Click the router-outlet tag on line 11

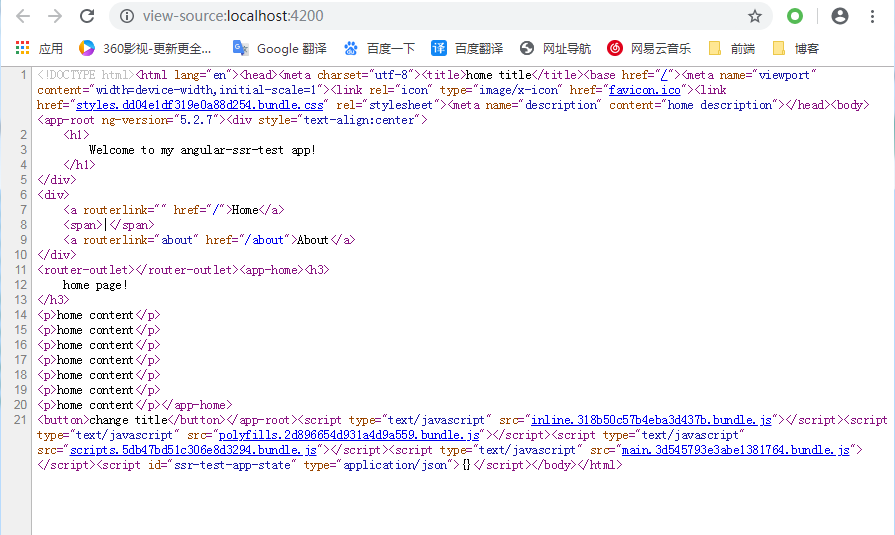pyautogui.click(x=86, y=270)
